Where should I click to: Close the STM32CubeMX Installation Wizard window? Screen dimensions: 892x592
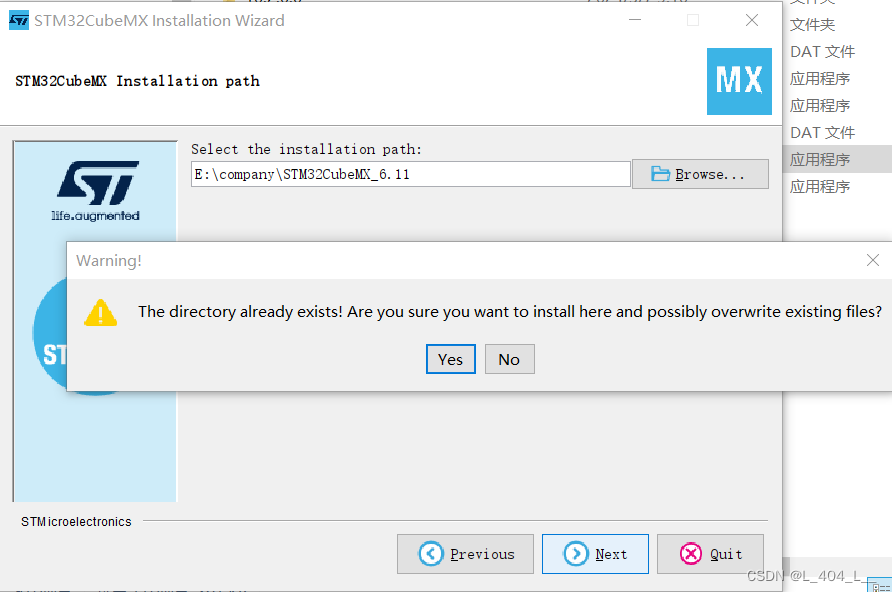click(x=751, y=20)
